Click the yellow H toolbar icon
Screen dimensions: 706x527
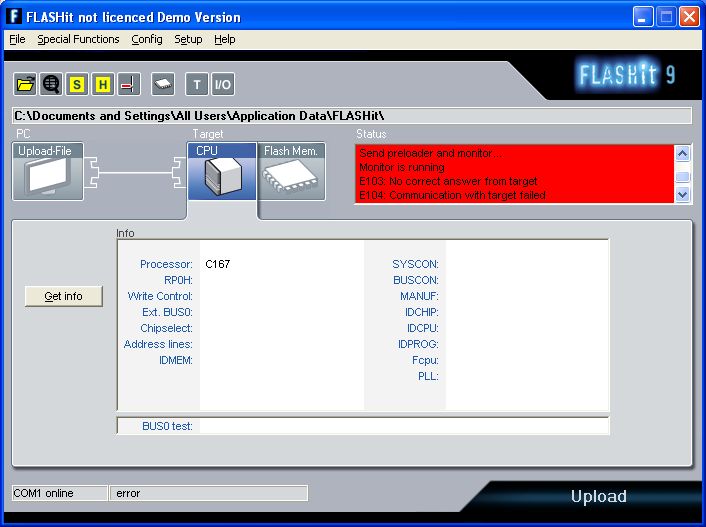coord(103,84)
